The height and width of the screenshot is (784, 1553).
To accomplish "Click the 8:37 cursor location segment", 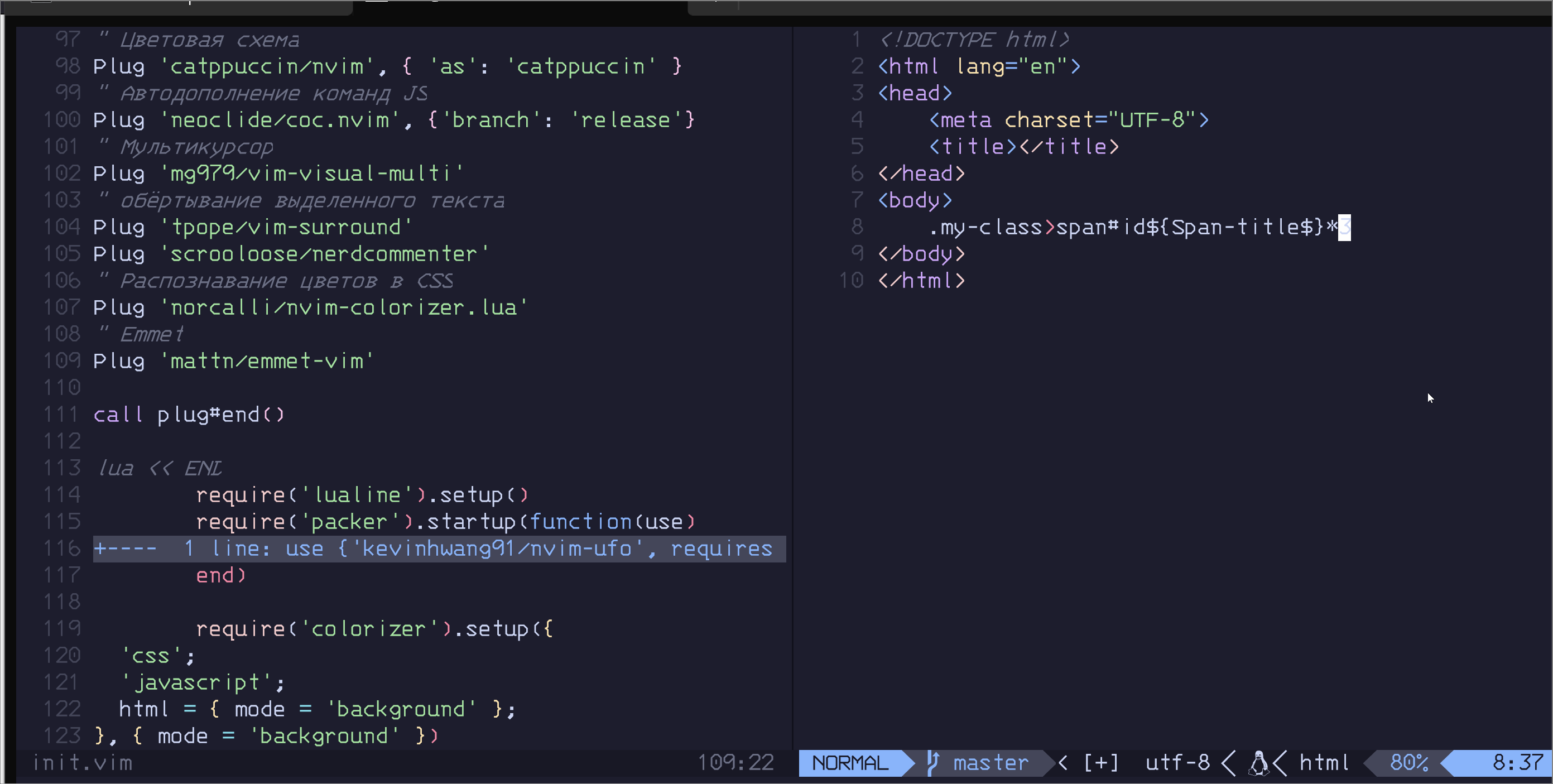I will pyautogui.click(x=1517, y=763).
